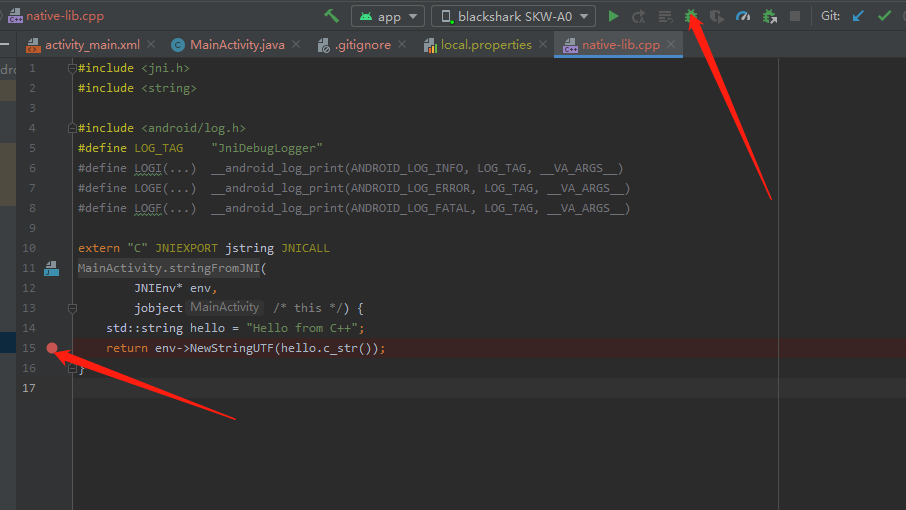Click the grayed-out Stop square button
Image resolution: width=906 pixels, height=510 pixels.
(x=795, y=16)
